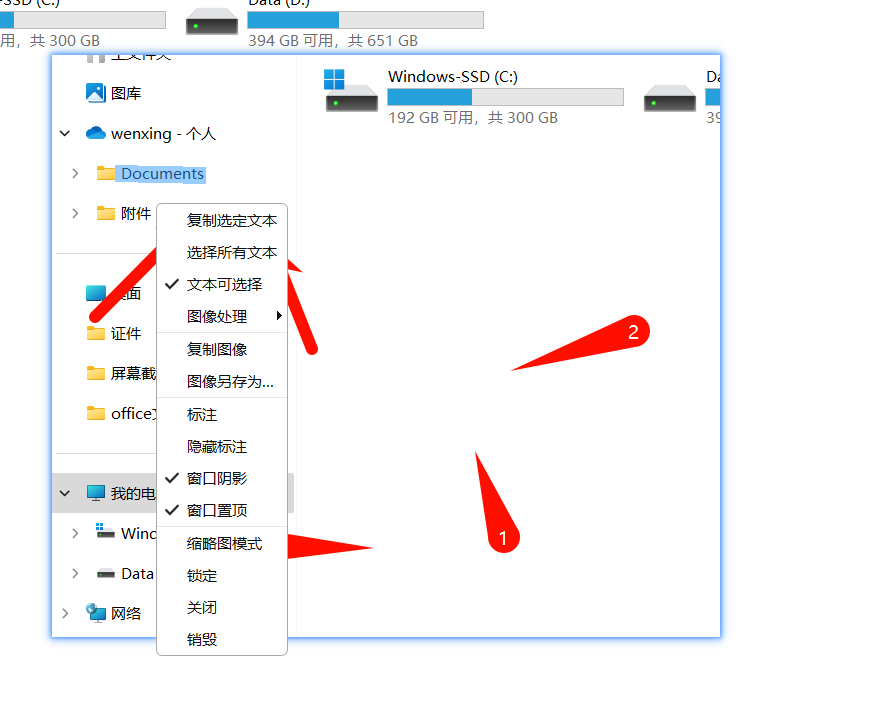Select the wenxing - 个人 label
Screen dimensions: 871x716
[163, 134]
